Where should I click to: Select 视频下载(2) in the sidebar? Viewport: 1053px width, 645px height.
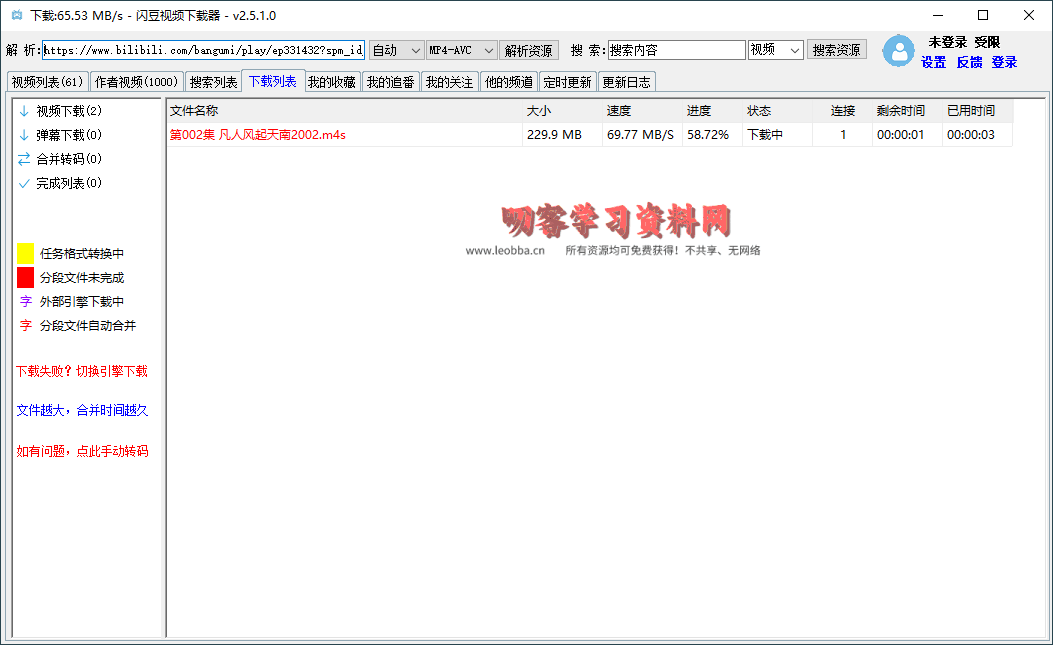pyautogui.click(x=69, y=111)
